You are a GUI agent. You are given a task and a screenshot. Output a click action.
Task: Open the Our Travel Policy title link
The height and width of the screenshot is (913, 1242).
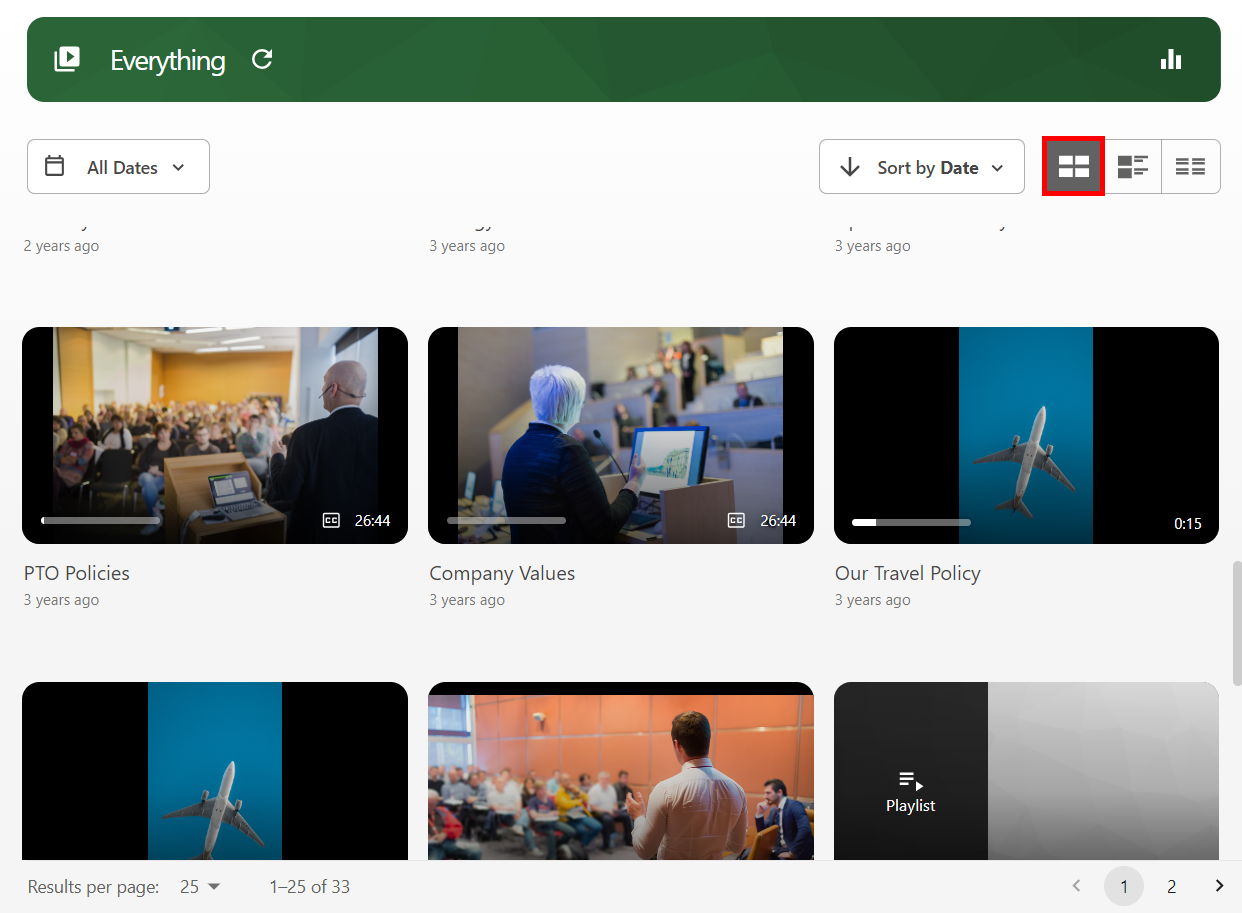907,573
